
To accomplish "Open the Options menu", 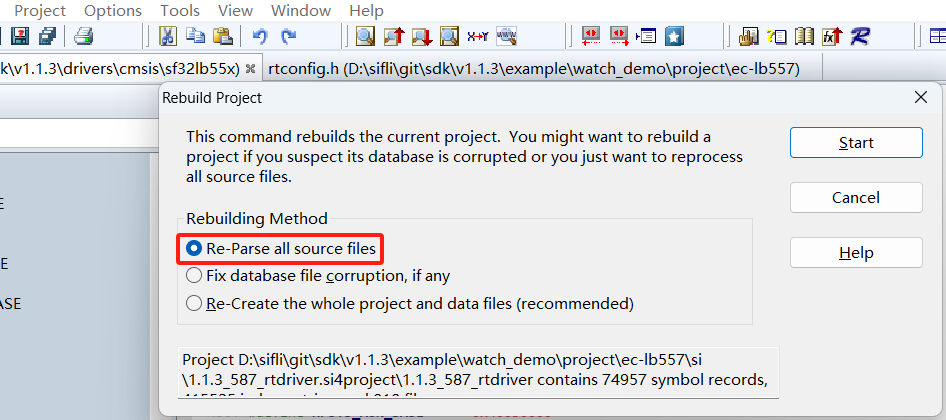I will coord(113,10).
